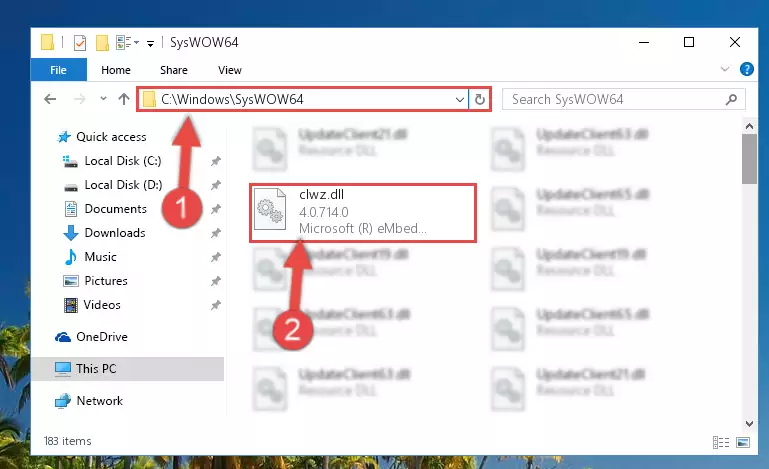The height and width of the screenshot is (469, 769).
Task: Go back using the Back arrow
Action: [x=50, y=99]
